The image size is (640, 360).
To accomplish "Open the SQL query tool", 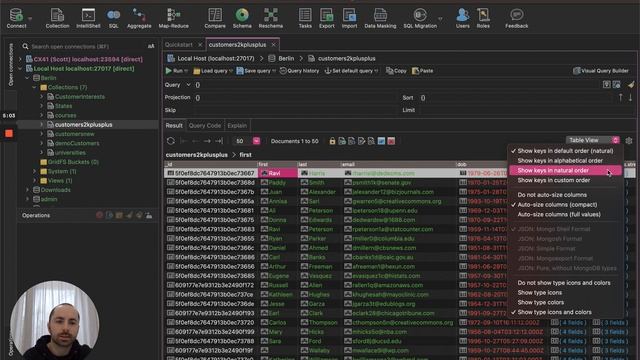I will [x=113, y=18].
